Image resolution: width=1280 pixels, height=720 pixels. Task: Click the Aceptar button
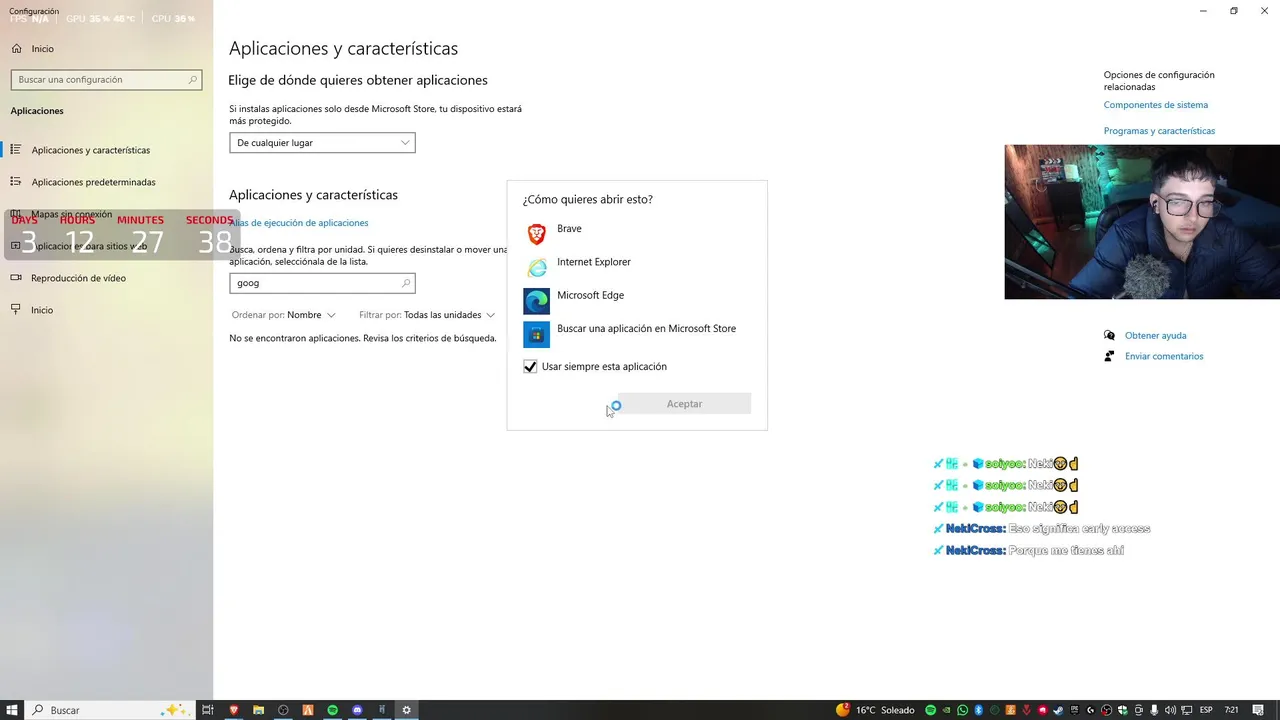(684, 403)
